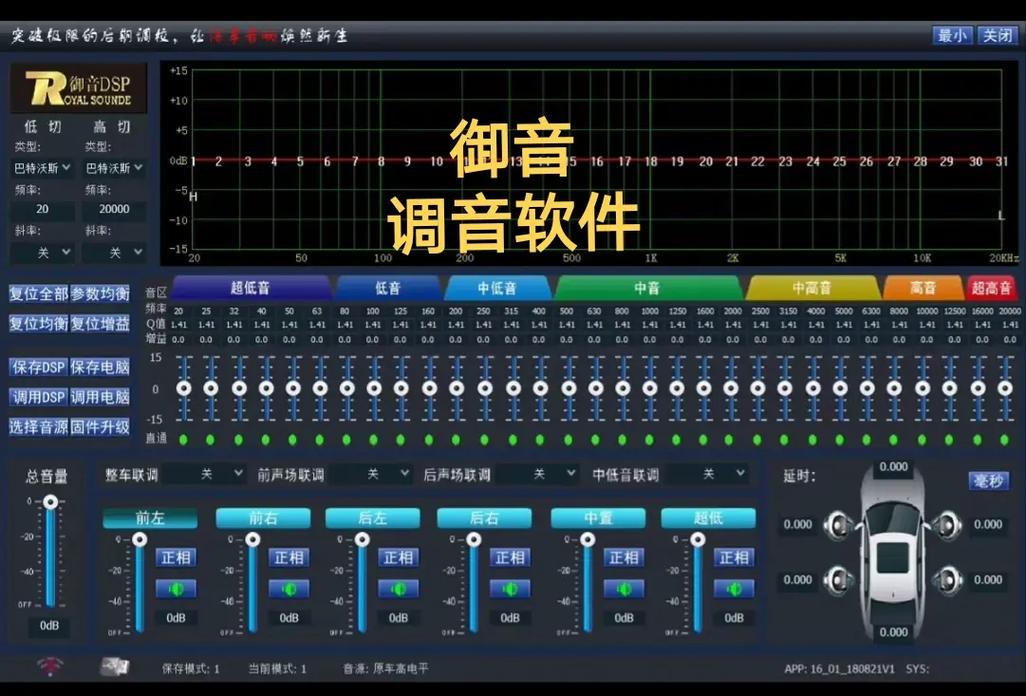
Task: Toggle 直通 bypass dot for 20 Hz band
Action: click(183, 440)
